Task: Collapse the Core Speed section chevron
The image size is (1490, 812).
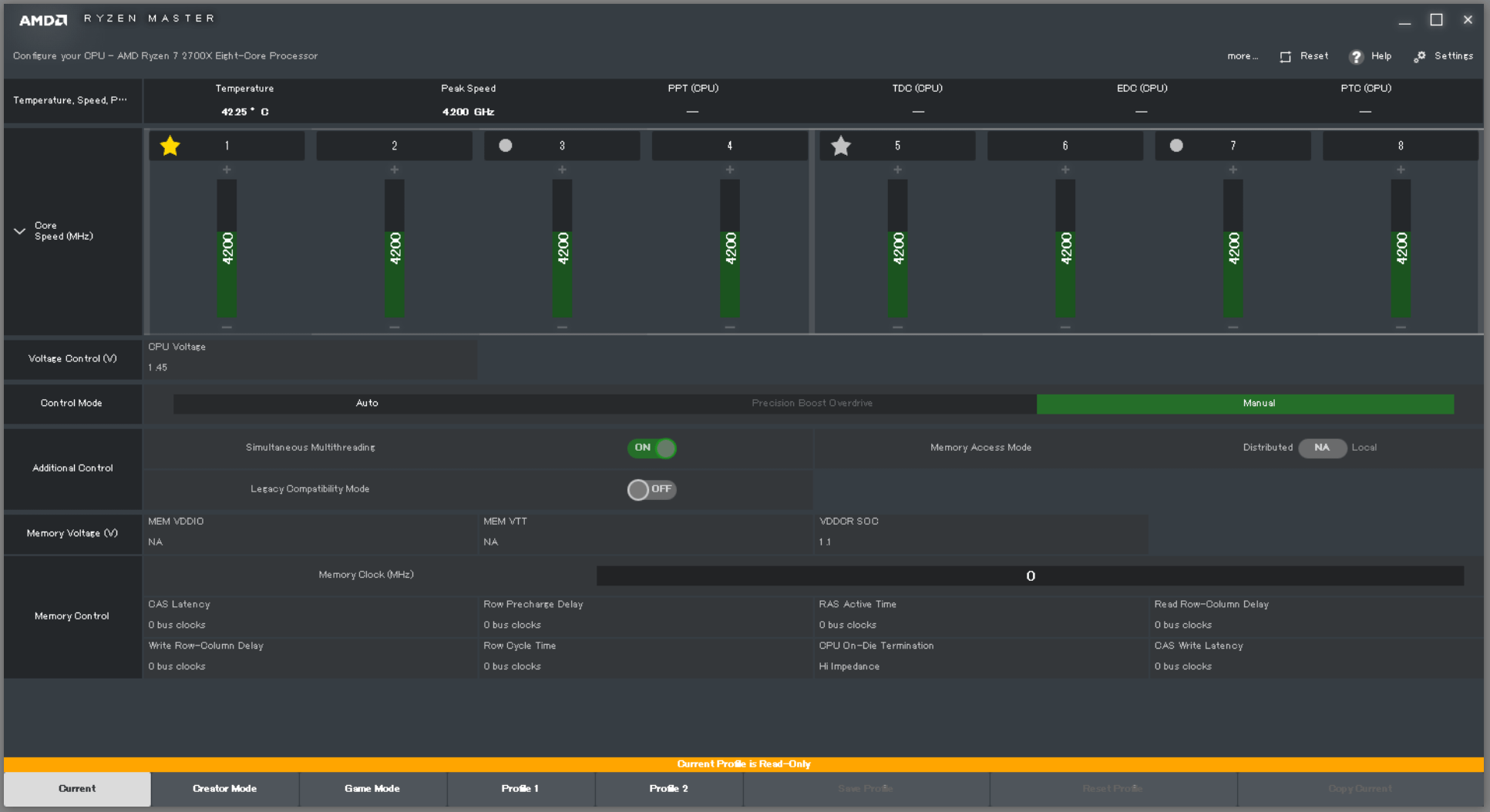Action: 19,231
